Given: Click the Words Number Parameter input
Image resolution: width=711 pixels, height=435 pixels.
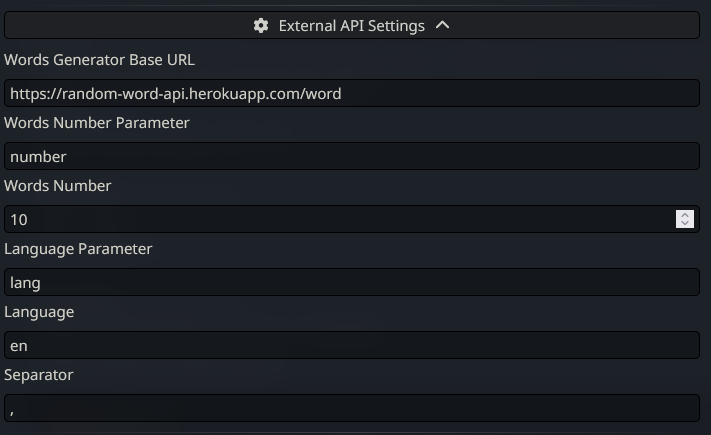Looking at the screenshot, I should point(351,157).
